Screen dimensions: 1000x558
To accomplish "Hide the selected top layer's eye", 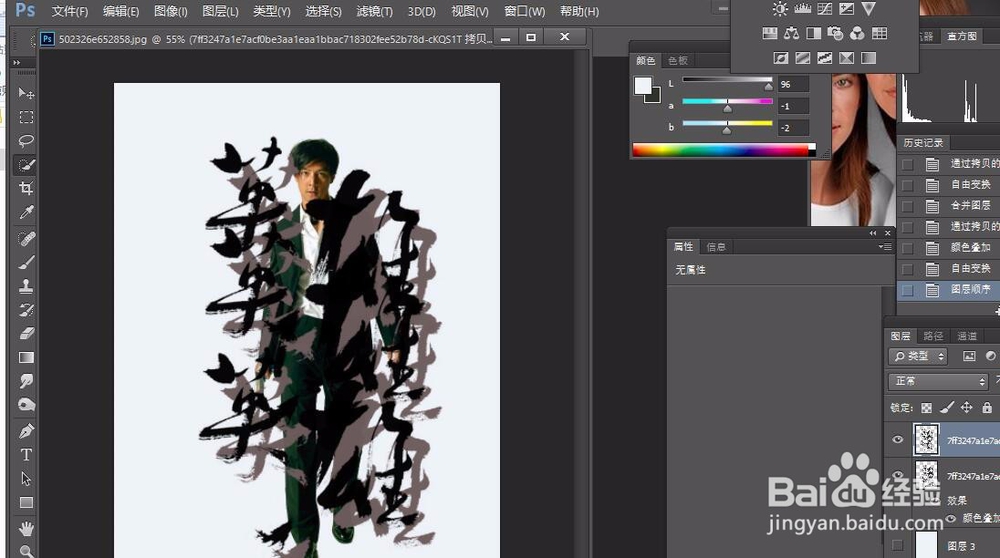I will (x=898, y=439).
